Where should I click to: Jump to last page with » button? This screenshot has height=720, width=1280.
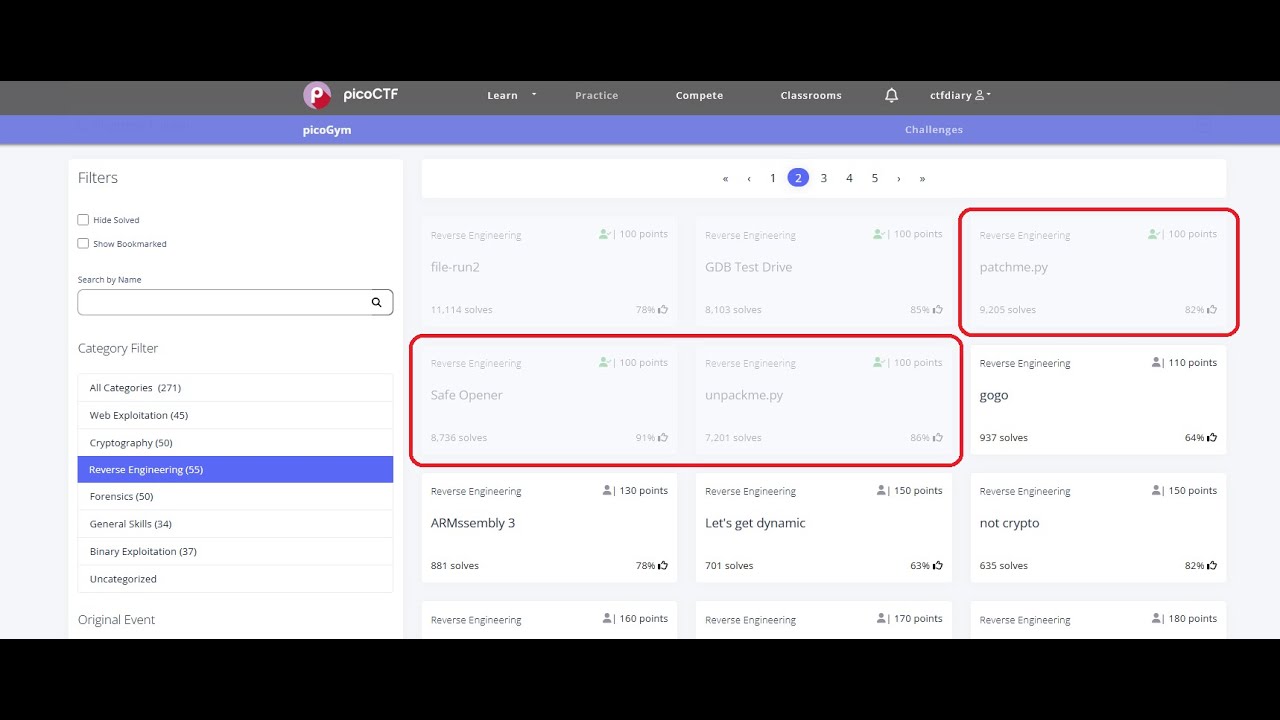[922, 178]
